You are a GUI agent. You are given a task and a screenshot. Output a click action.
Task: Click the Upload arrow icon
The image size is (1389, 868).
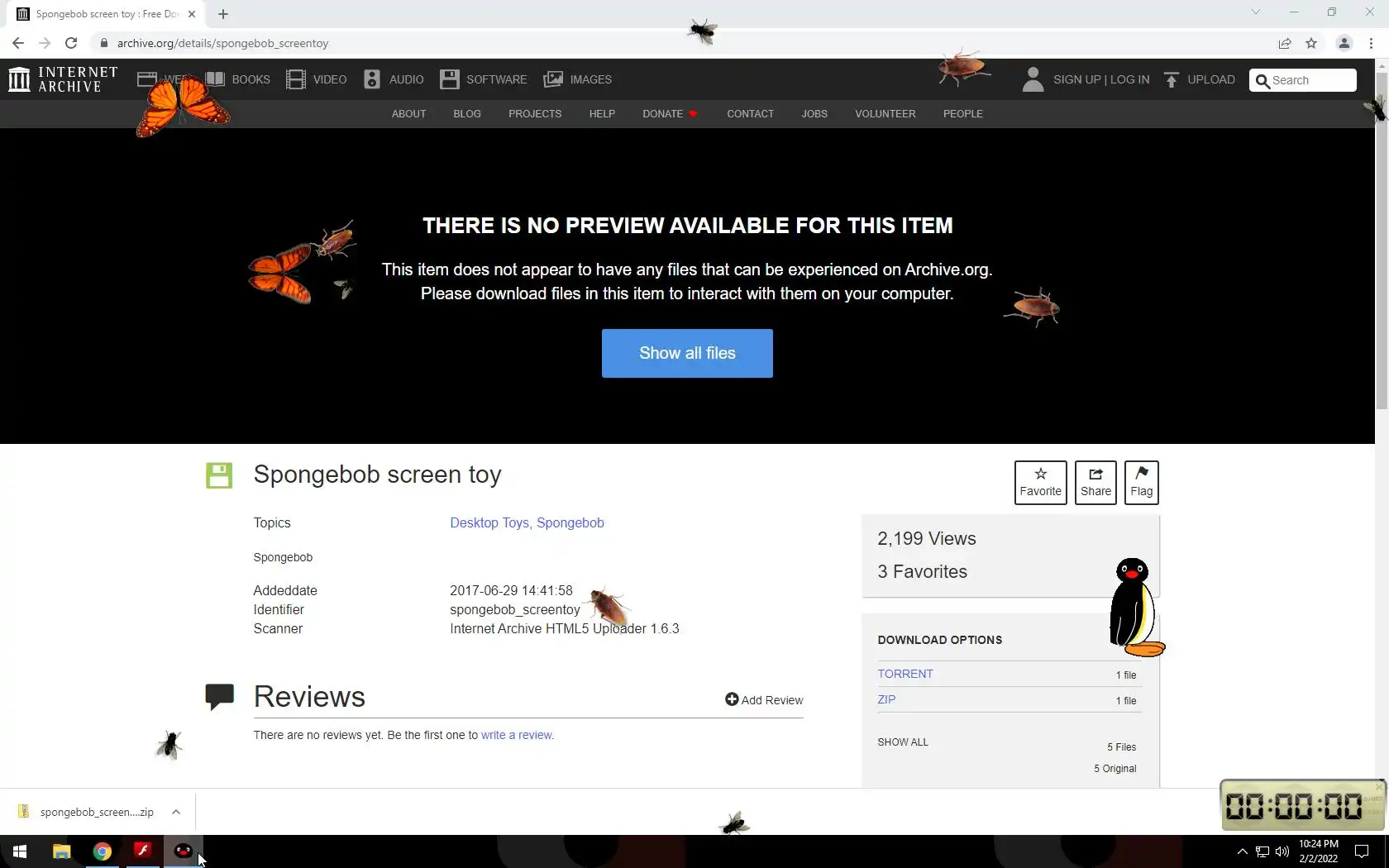coord(1172,79)
